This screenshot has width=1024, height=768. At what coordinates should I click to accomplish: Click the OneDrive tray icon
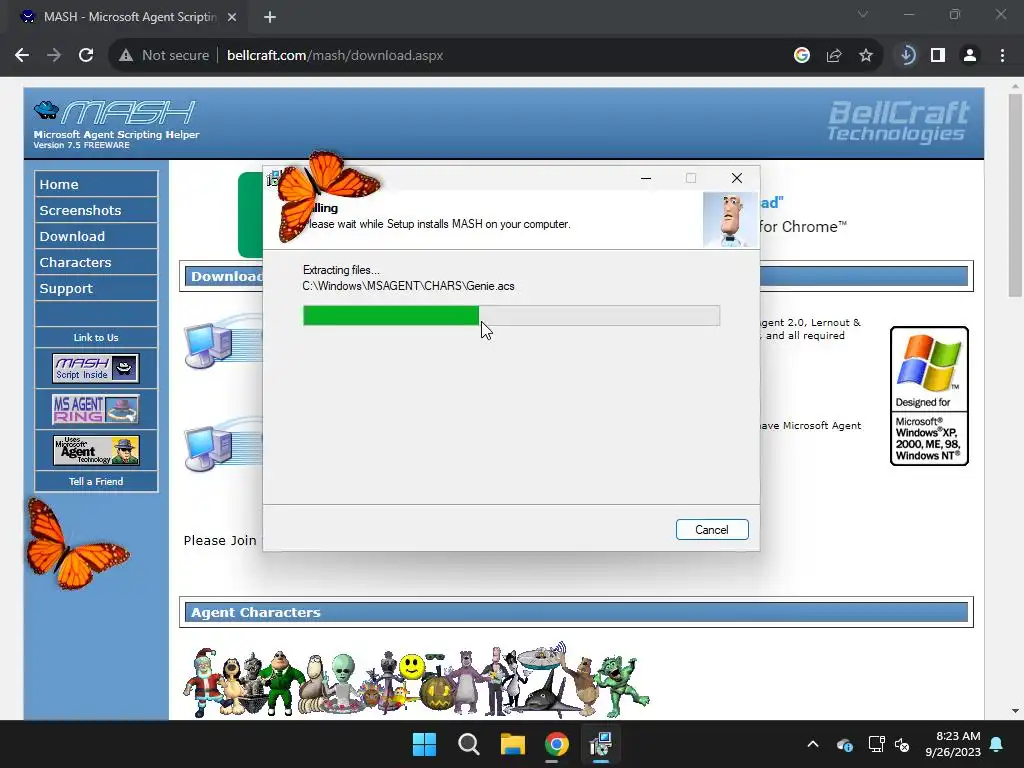[x=844, y=744]
